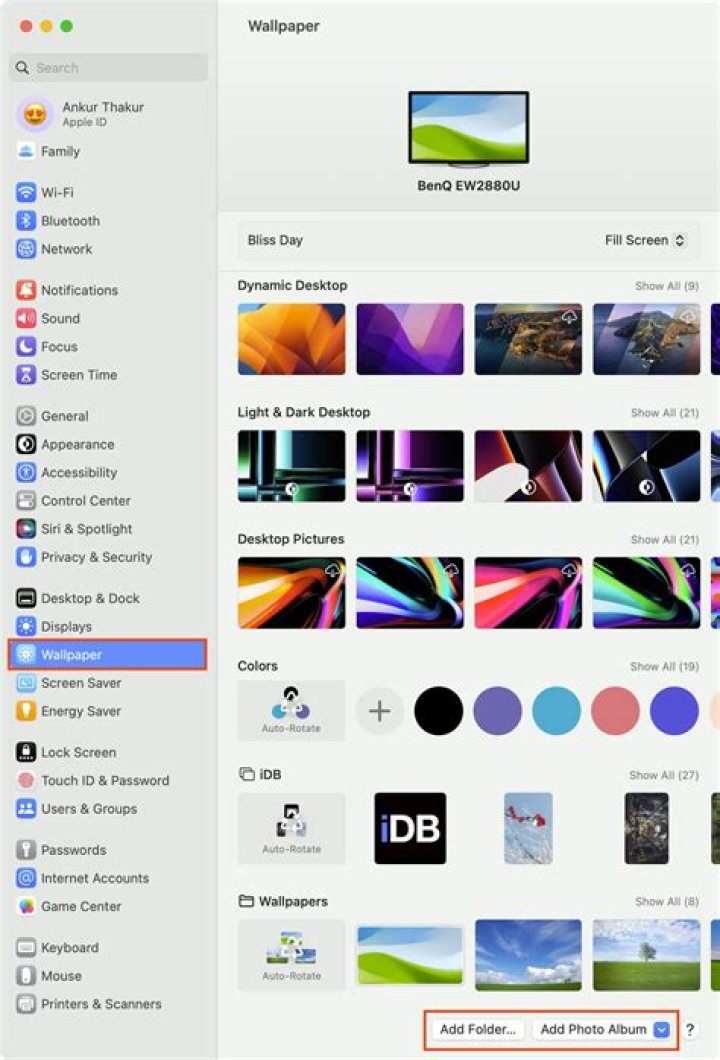Click the Energy Saver bulb icon
The height and width of the screenshot is (1060, 720).
point(26,711)
